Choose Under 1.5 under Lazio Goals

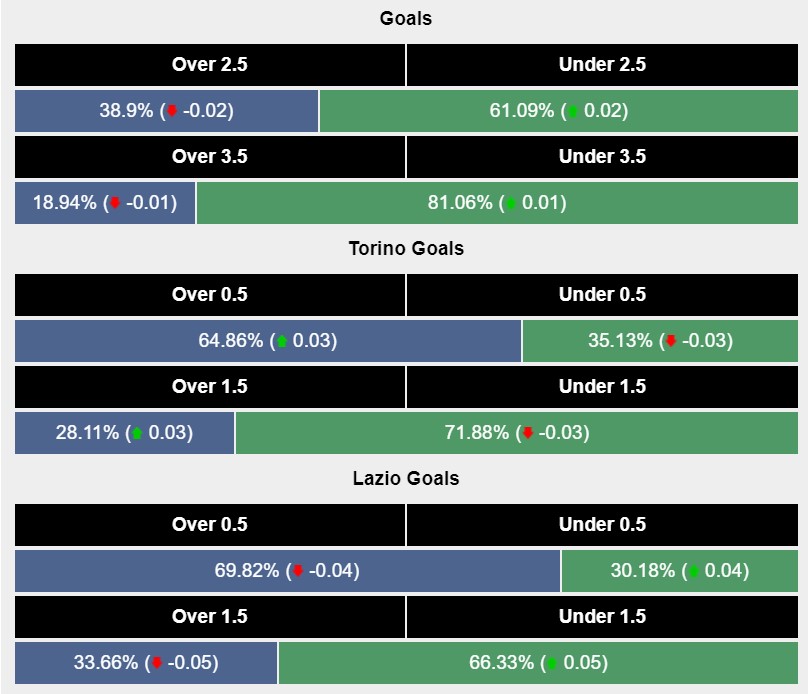(602, 617)
